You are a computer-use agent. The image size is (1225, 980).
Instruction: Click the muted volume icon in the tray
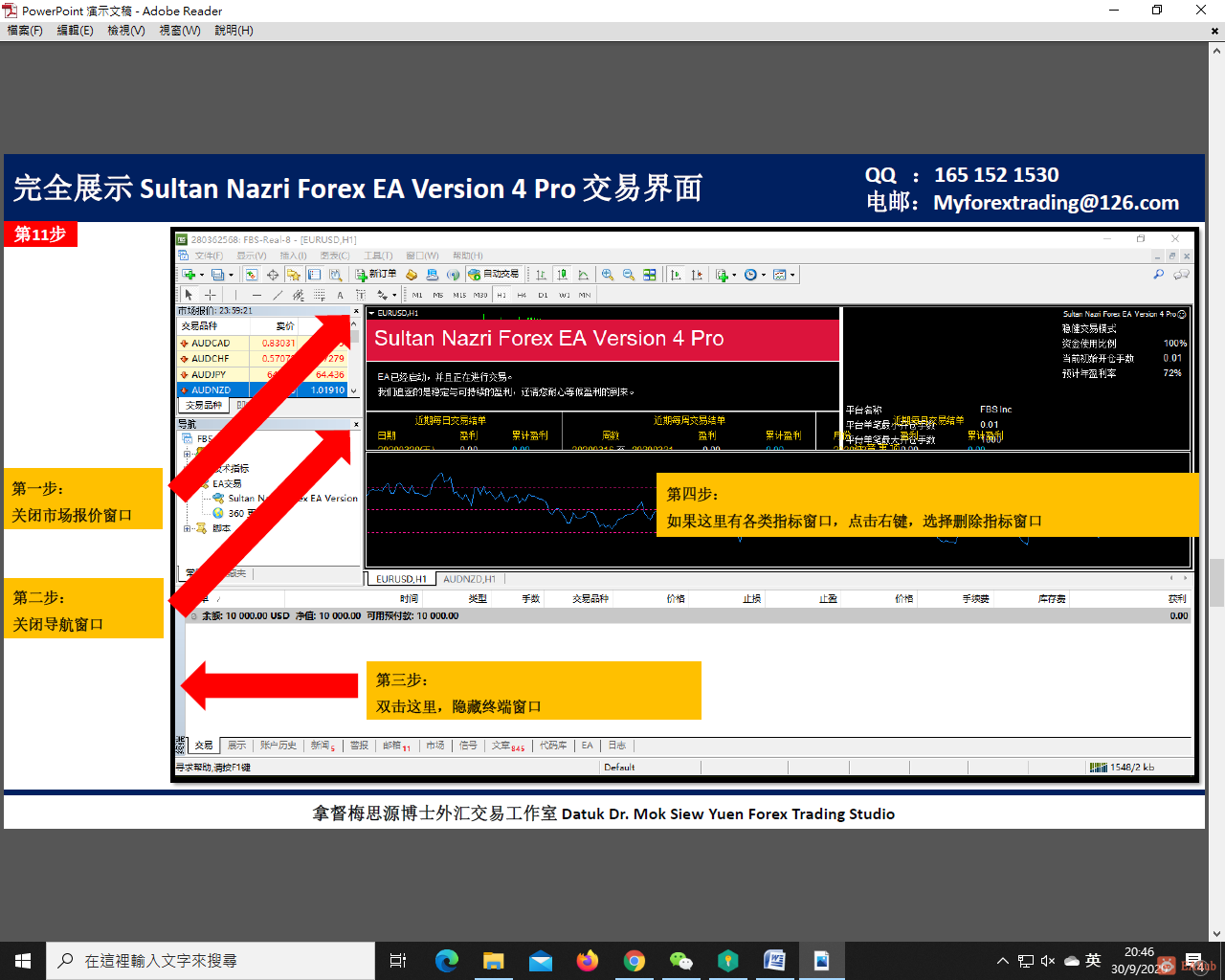pyautogui.click(x=1048, y=961)
